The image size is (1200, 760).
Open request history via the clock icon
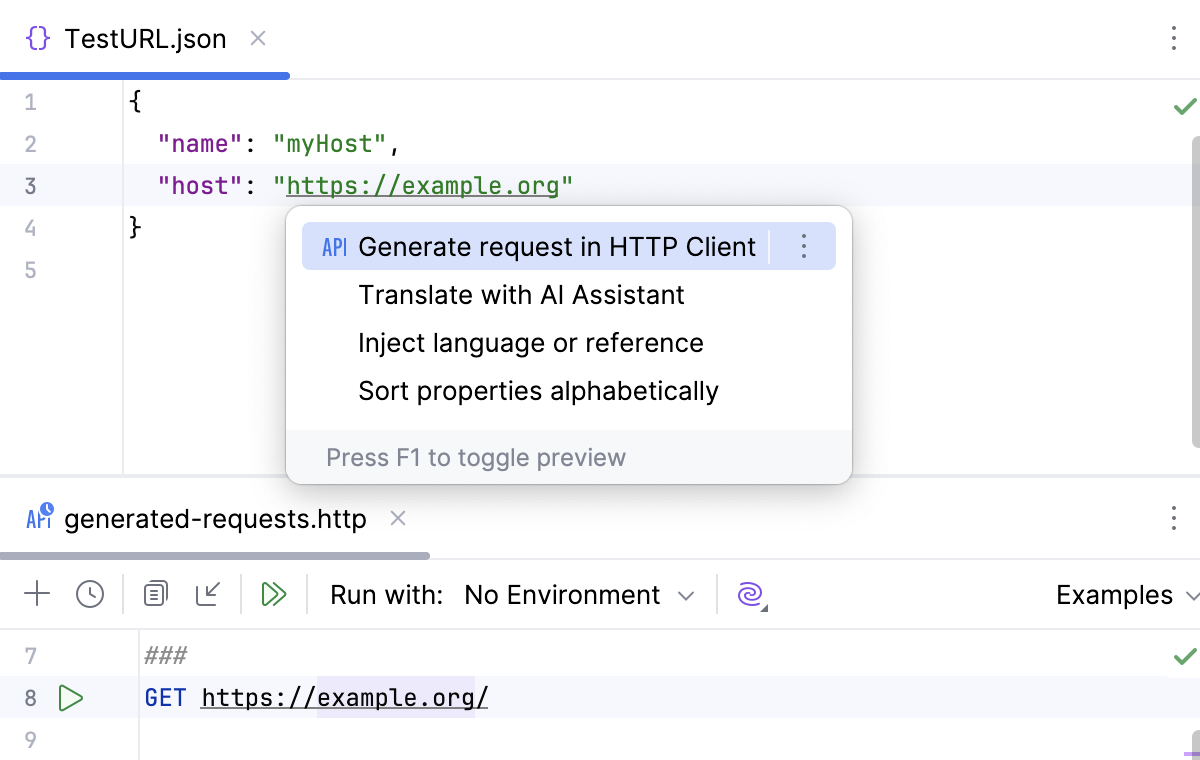[x=90, y=594]
